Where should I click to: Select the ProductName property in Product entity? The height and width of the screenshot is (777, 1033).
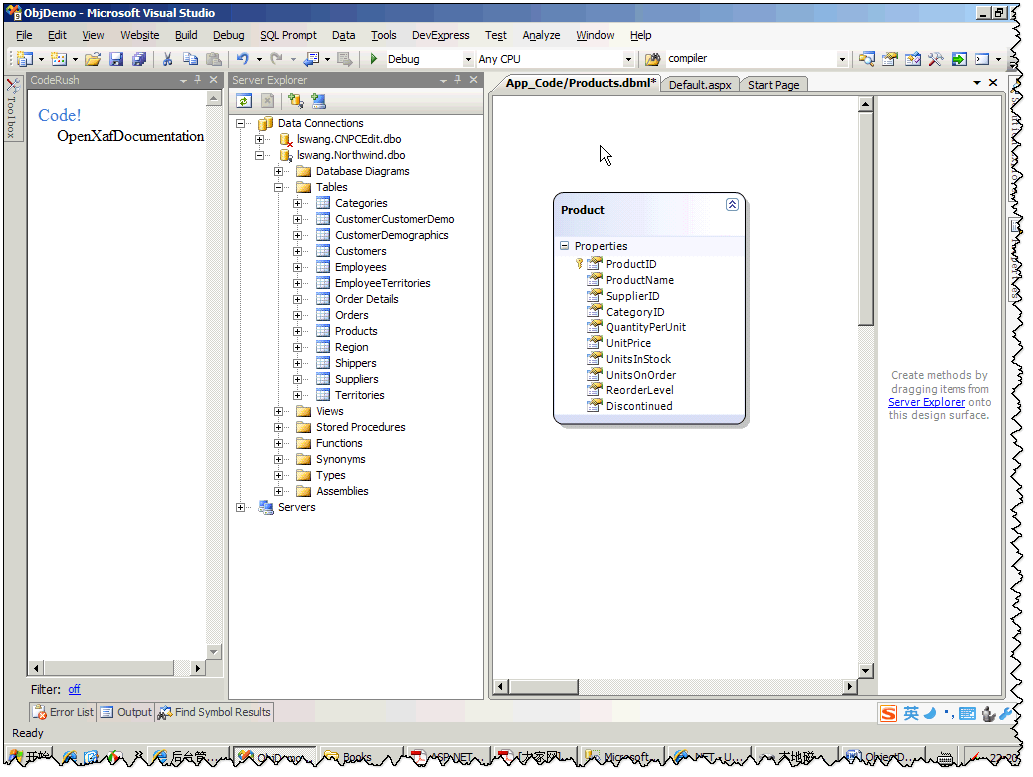(639, 280)
